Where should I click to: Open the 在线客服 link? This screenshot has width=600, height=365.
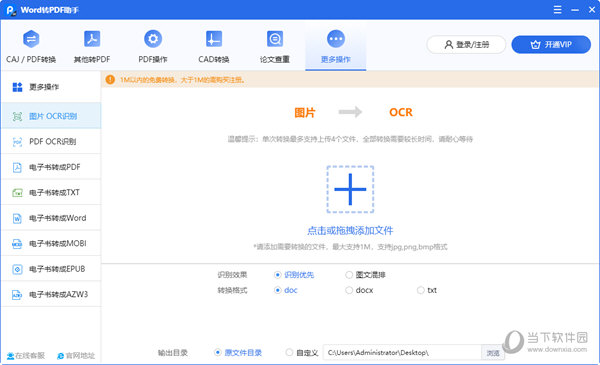pos(26,356)
